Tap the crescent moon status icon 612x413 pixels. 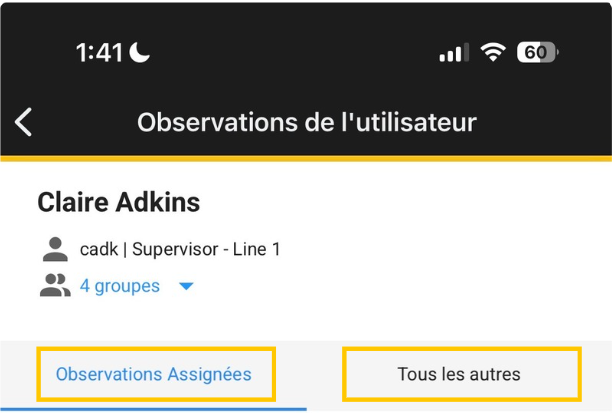[139, 53]
